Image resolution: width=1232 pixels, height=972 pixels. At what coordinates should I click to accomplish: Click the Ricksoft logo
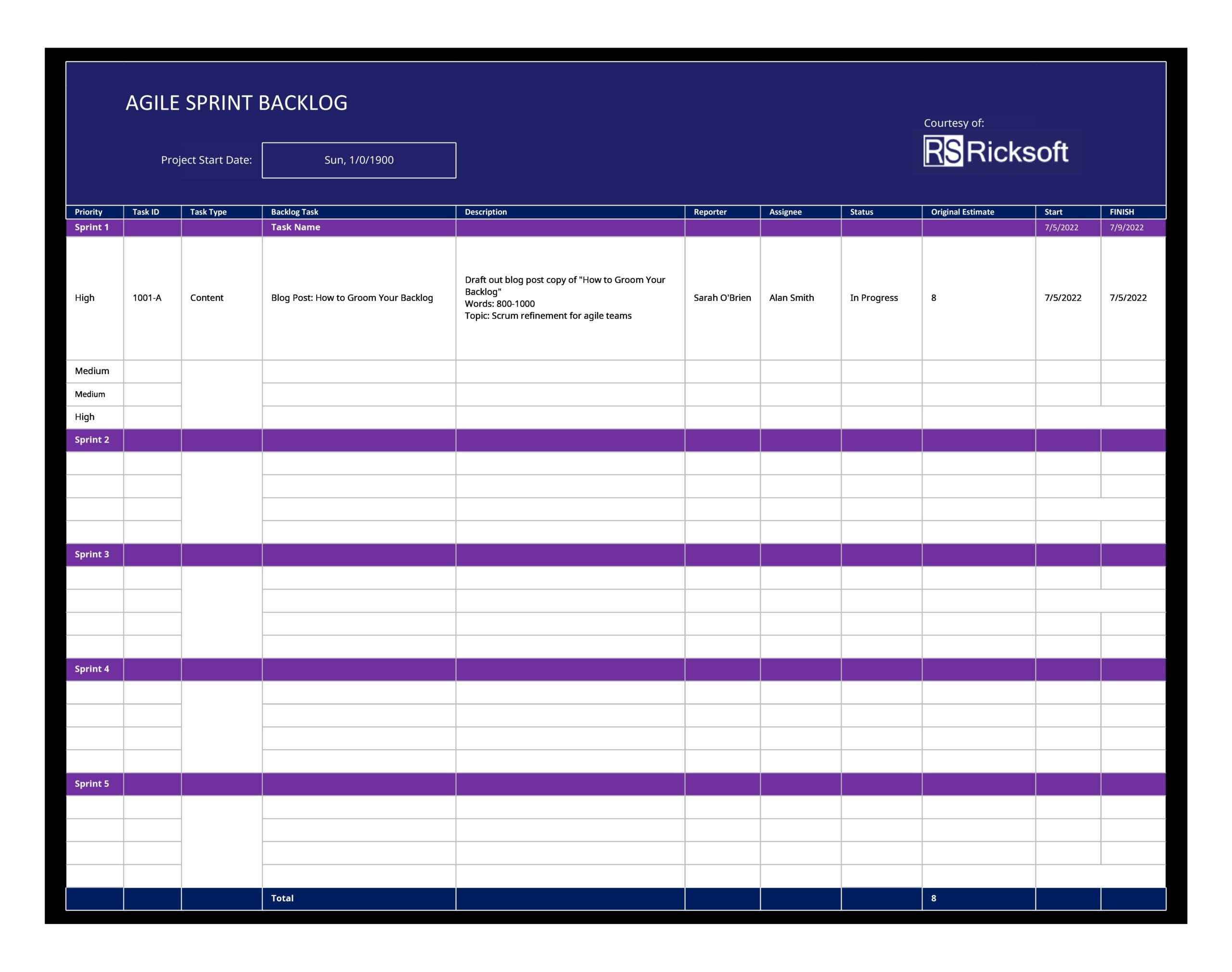995,152
